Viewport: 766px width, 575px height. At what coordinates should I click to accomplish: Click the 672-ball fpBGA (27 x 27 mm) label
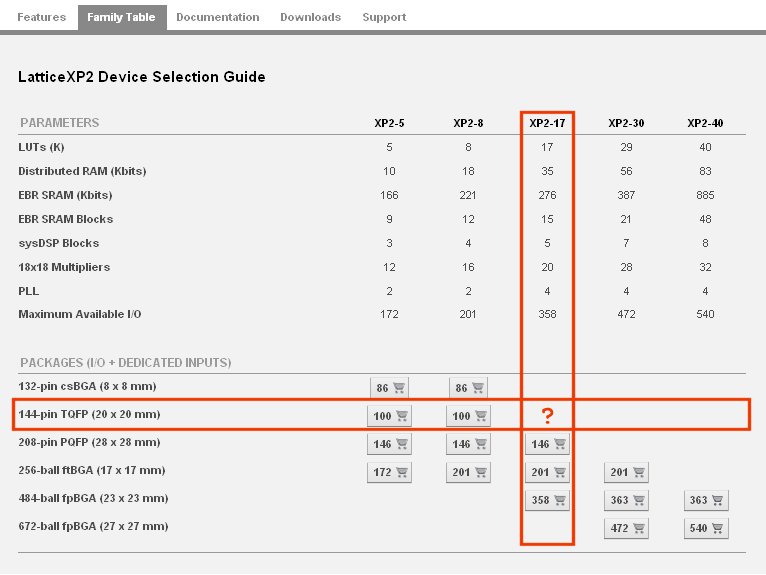pos(93,526)
